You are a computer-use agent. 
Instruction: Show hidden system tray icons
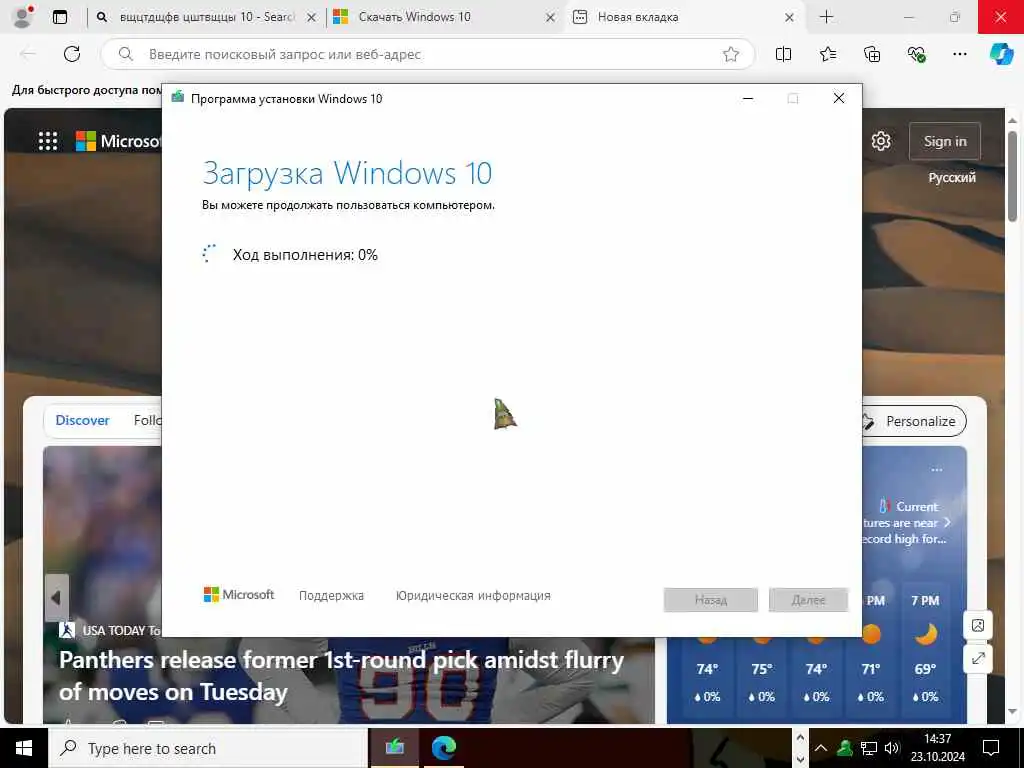click(x=821, y=748)
